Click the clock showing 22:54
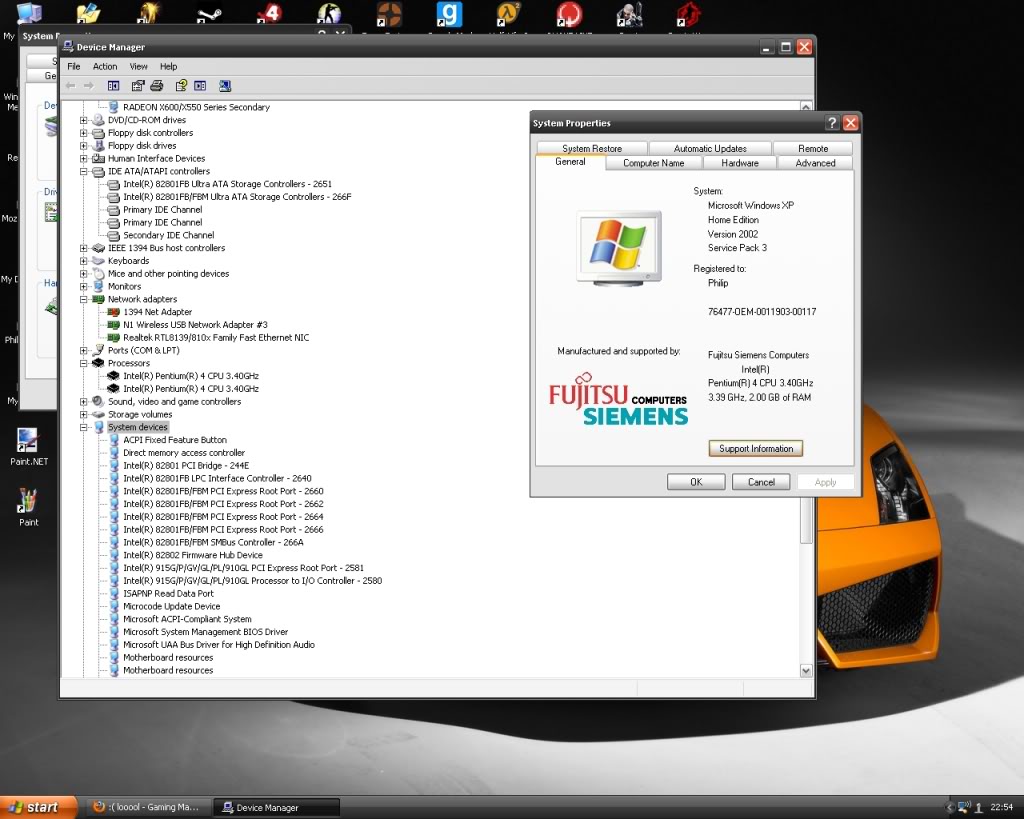 point(1001,807)
